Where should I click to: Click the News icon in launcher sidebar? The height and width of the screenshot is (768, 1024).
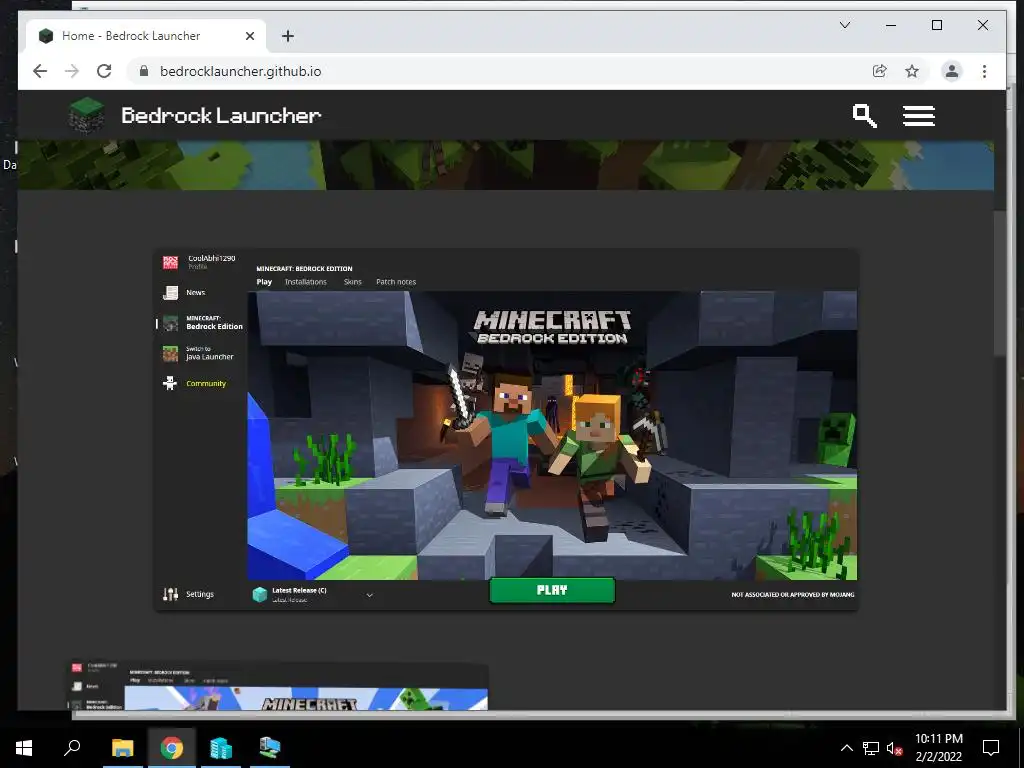click(170, 293)
